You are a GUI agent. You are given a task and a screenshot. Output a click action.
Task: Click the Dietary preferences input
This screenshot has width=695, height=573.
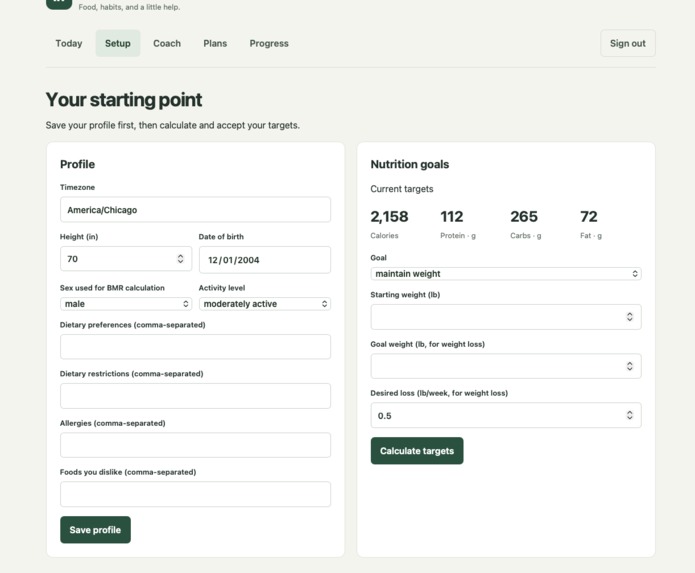195,347
